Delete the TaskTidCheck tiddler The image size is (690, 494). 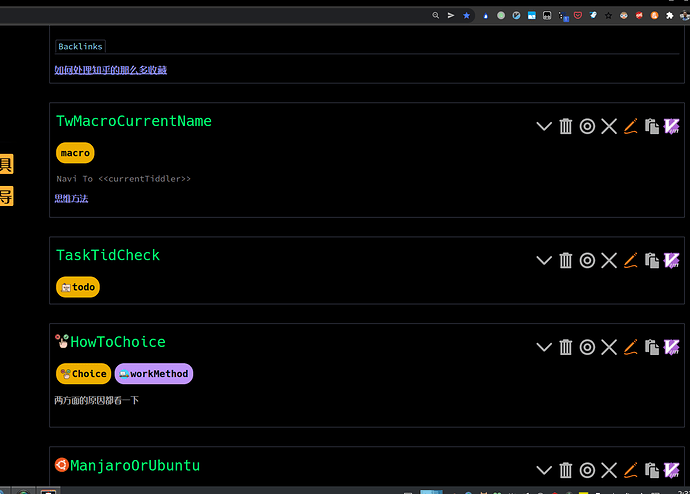[565, 260]
